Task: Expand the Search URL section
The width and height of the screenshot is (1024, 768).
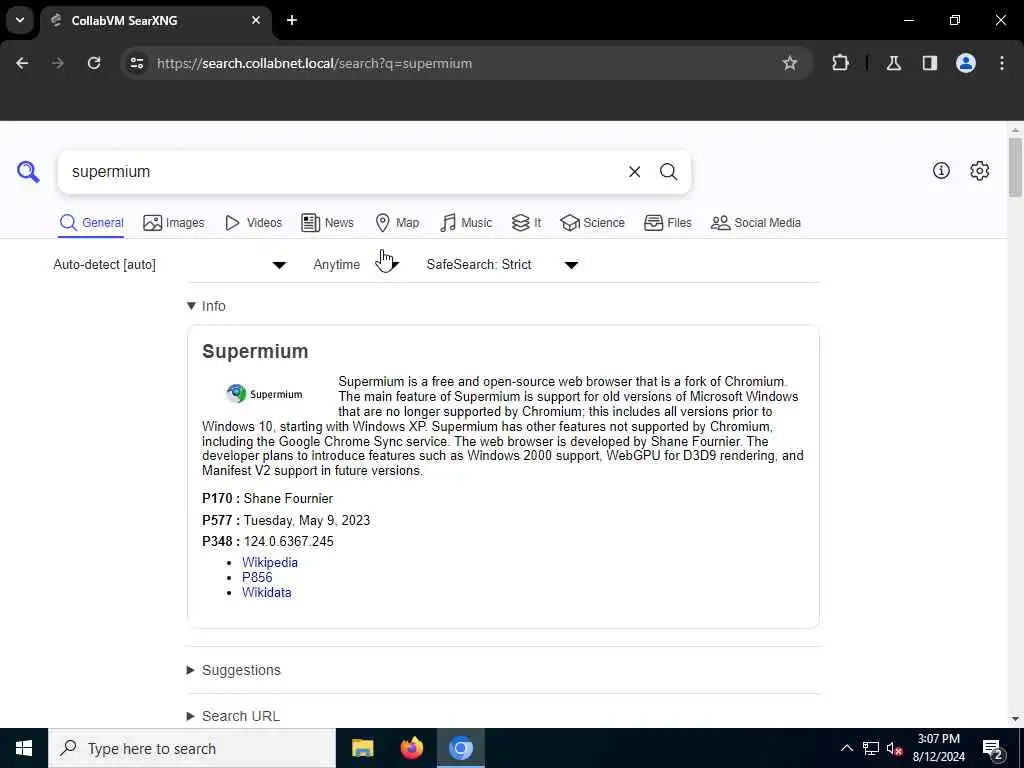Action: [x=233, y=716]
